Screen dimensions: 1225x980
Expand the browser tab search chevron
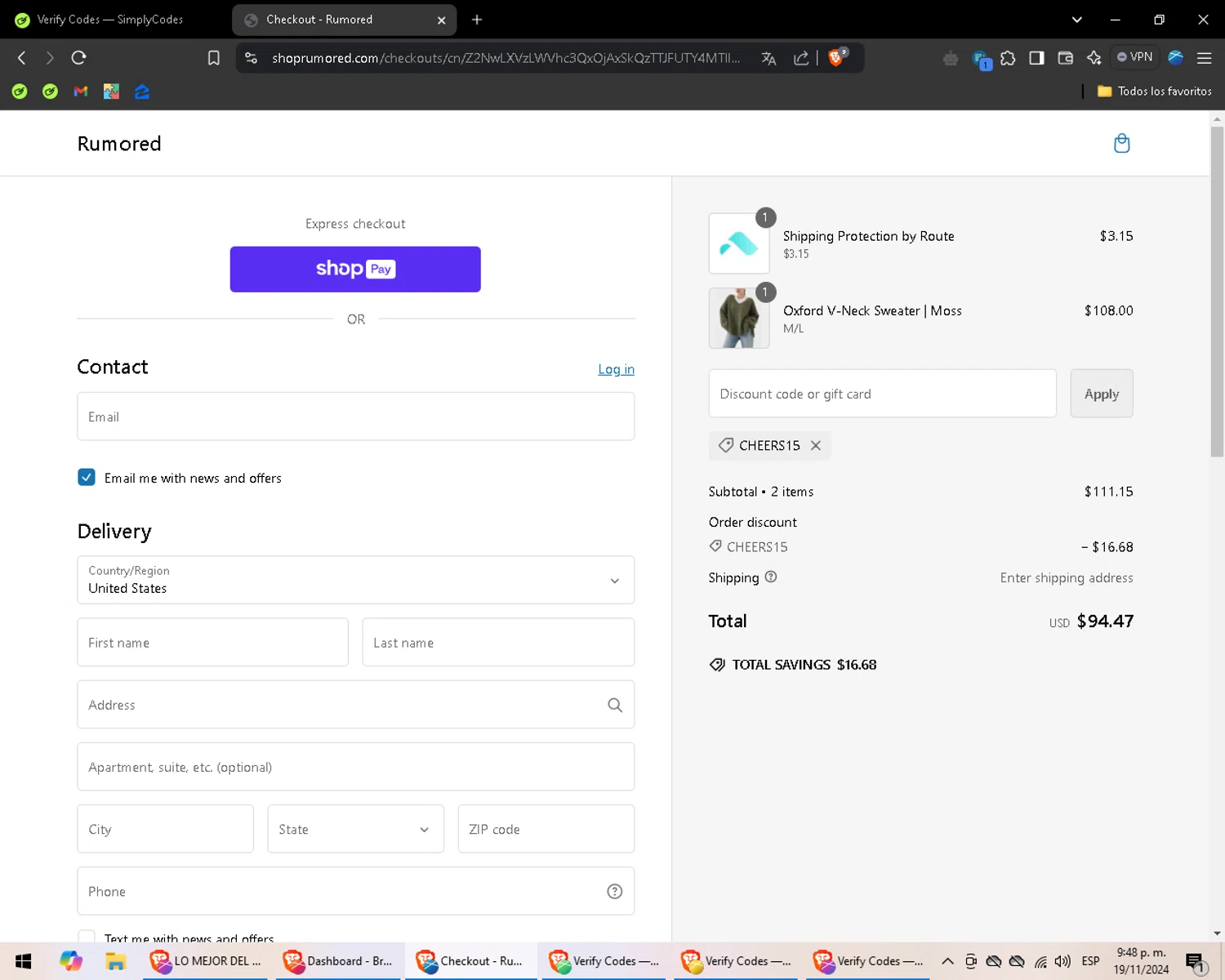[x=1076, y=20]
